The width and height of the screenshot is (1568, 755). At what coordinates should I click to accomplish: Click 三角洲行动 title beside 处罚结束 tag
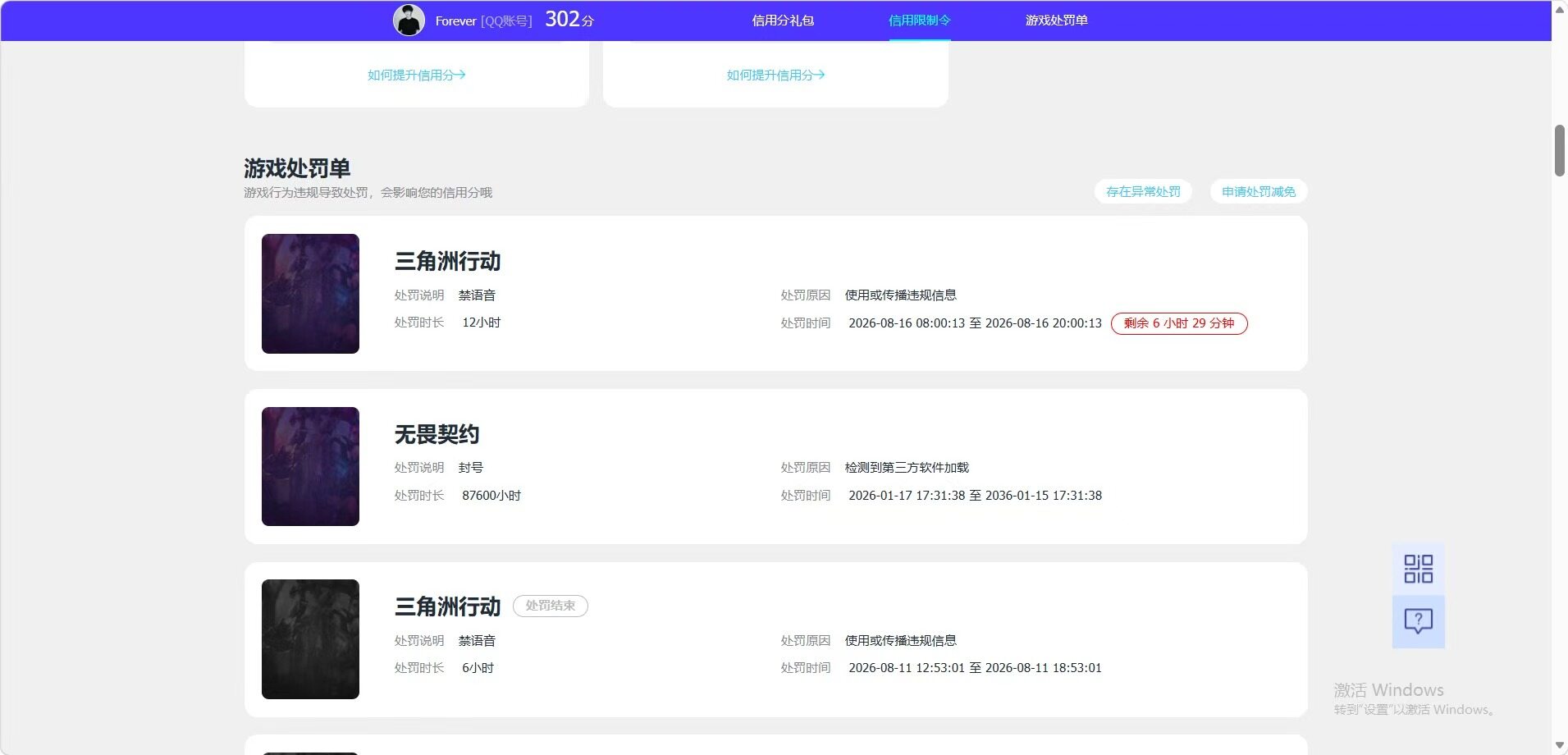tap(447, 606)
